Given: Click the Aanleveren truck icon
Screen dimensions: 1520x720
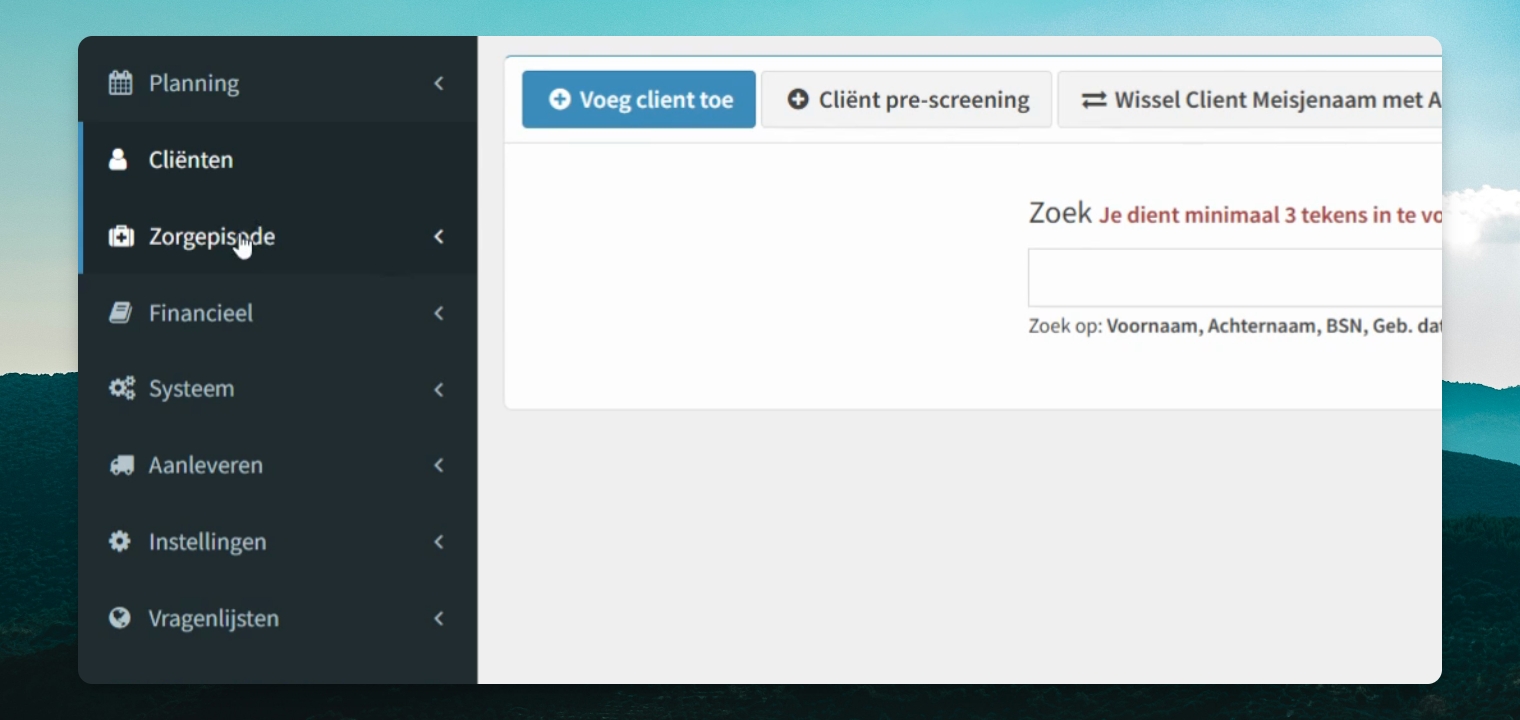Looking at the screenshot, I should pyautogui.click(x=121, y=465).
